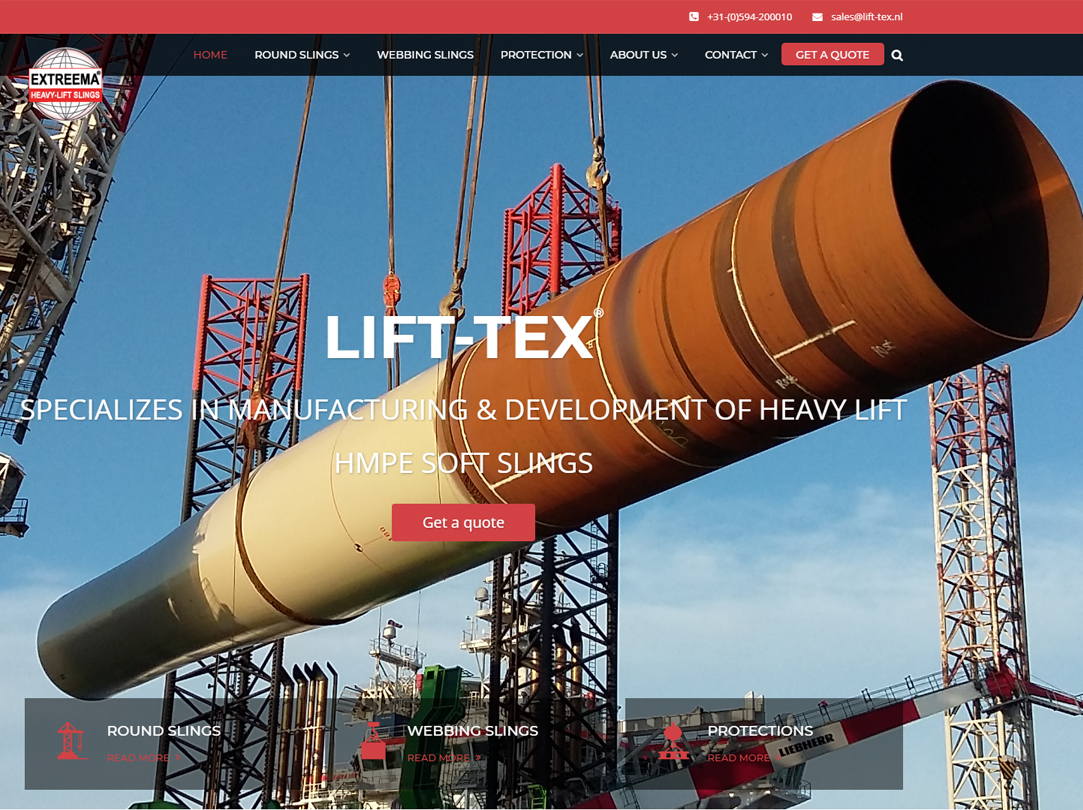Expand the Protection menu chevron
This screenshot has width=1083, height=810.
(580, 55)
